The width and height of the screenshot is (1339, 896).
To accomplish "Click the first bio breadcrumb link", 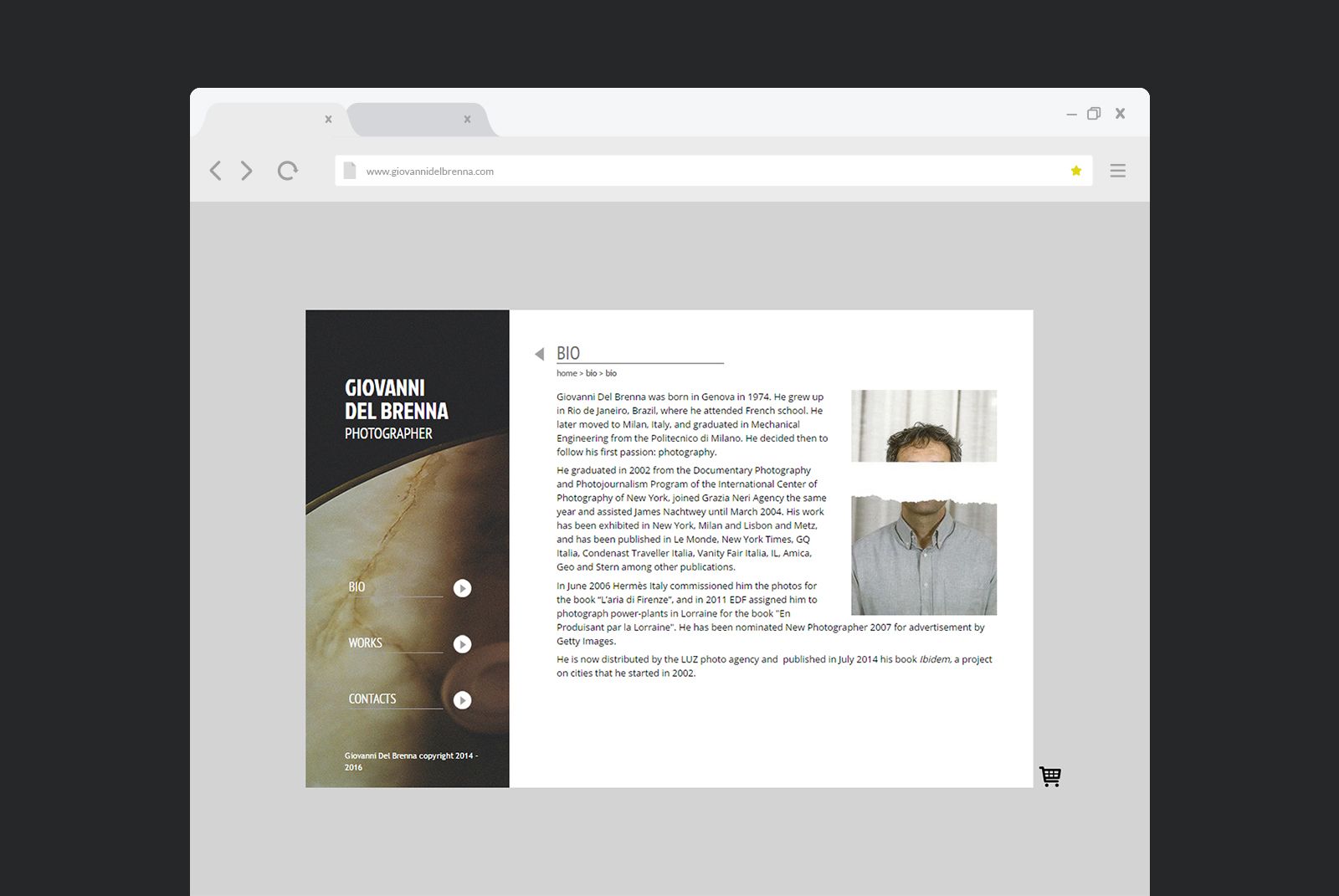I will 591,373.
